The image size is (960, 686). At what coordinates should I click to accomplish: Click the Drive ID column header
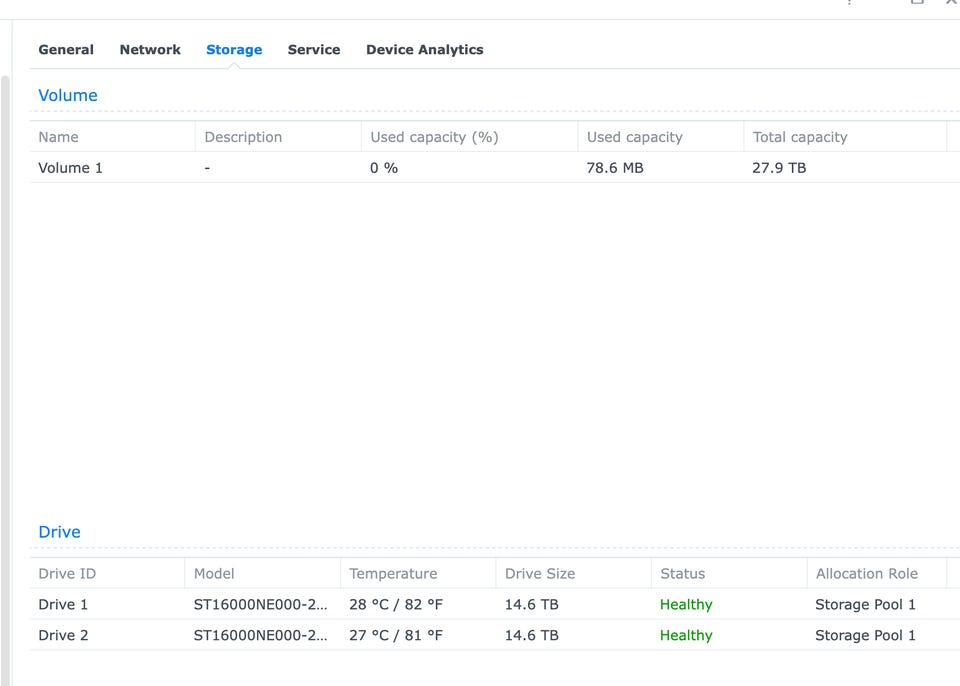[67, 574]
